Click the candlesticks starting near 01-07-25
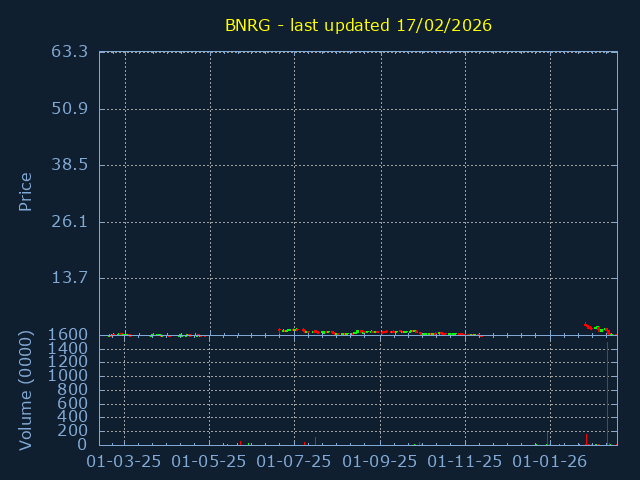 click(288, 330)
